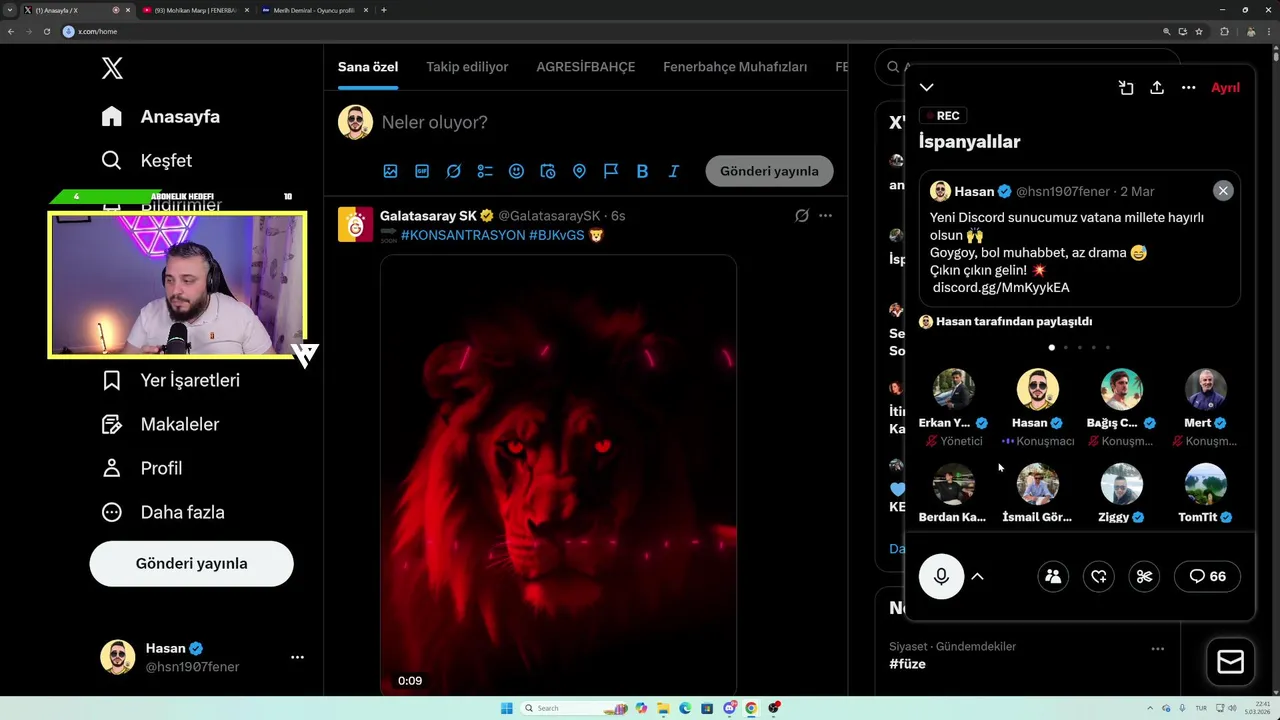The image size is (1280, 720).
Task: Toggle italic text formatting
Action: point(674,171)
